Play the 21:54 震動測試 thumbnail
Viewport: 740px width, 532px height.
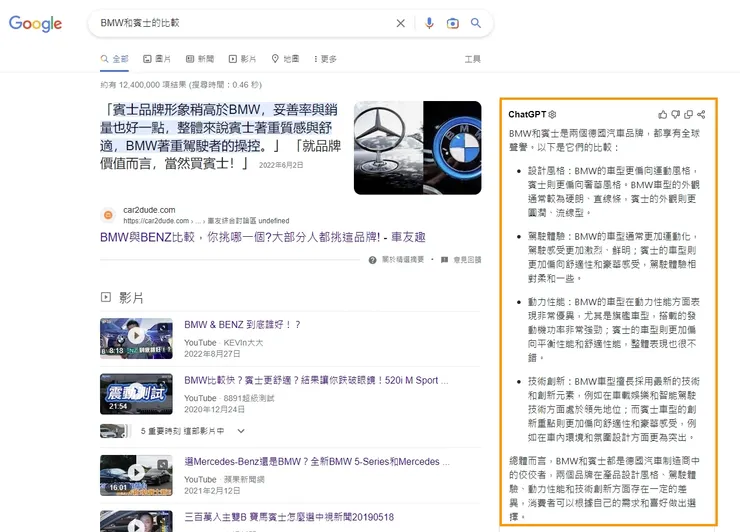pos(136,394)
